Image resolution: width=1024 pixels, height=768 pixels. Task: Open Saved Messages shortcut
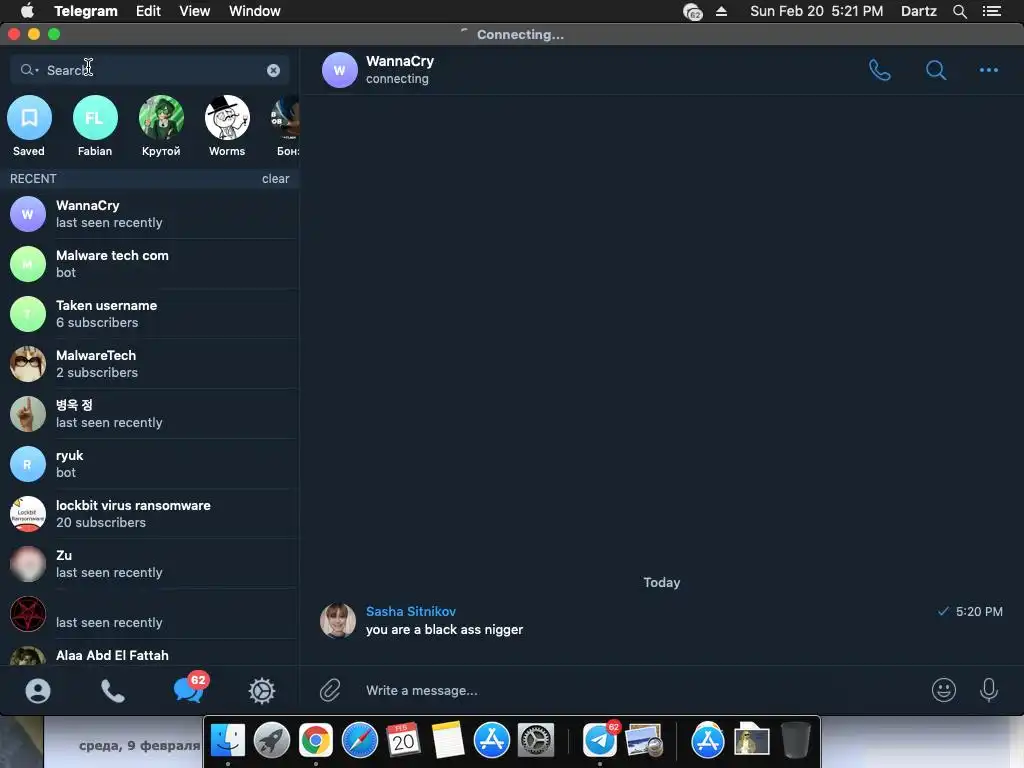pyautogui.click(x=29, y=126)
